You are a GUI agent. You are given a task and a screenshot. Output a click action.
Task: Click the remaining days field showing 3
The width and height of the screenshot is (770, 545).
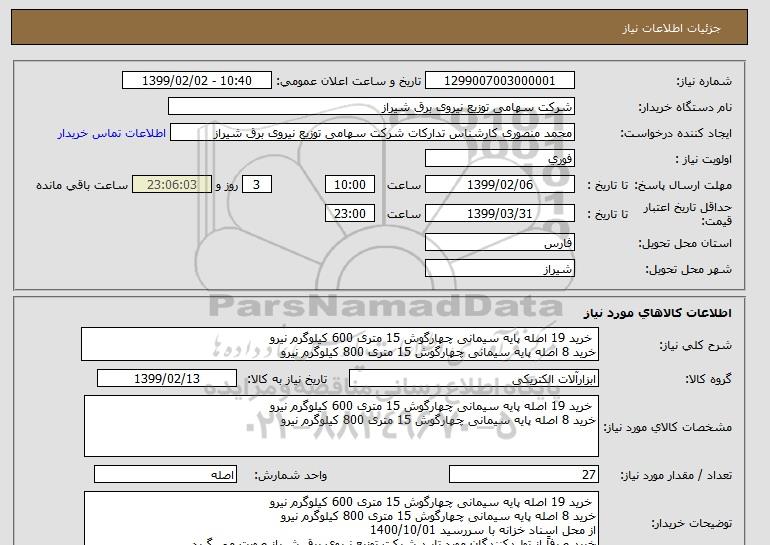256,185
